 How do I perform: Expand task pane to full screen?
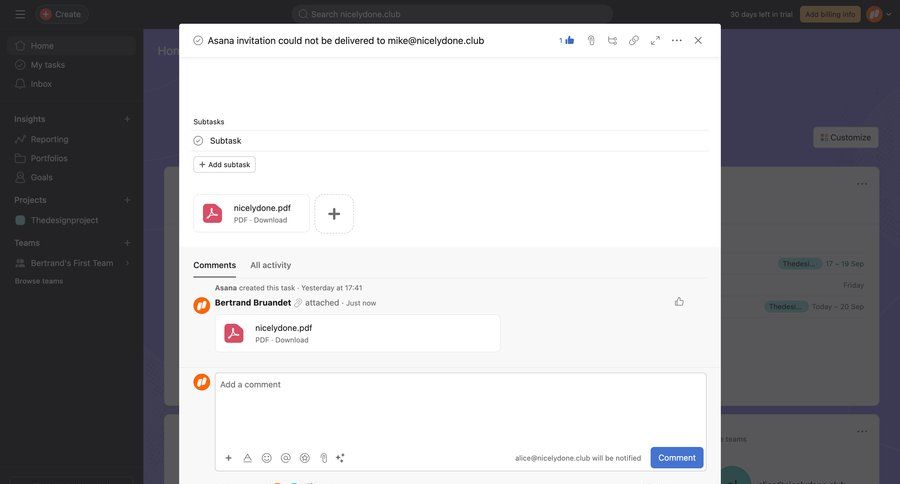coord(655,40)
